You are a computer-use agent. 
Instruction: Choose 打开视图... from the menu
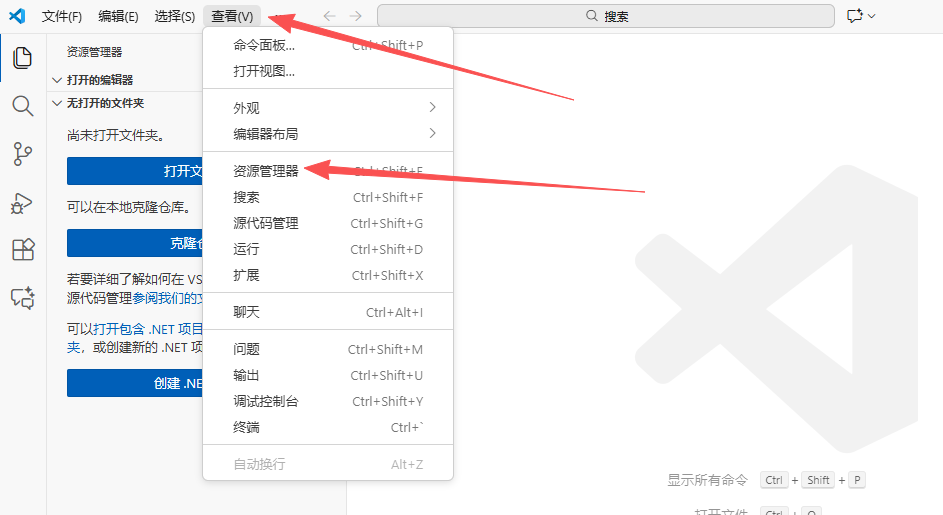click(x=328, y=71)
